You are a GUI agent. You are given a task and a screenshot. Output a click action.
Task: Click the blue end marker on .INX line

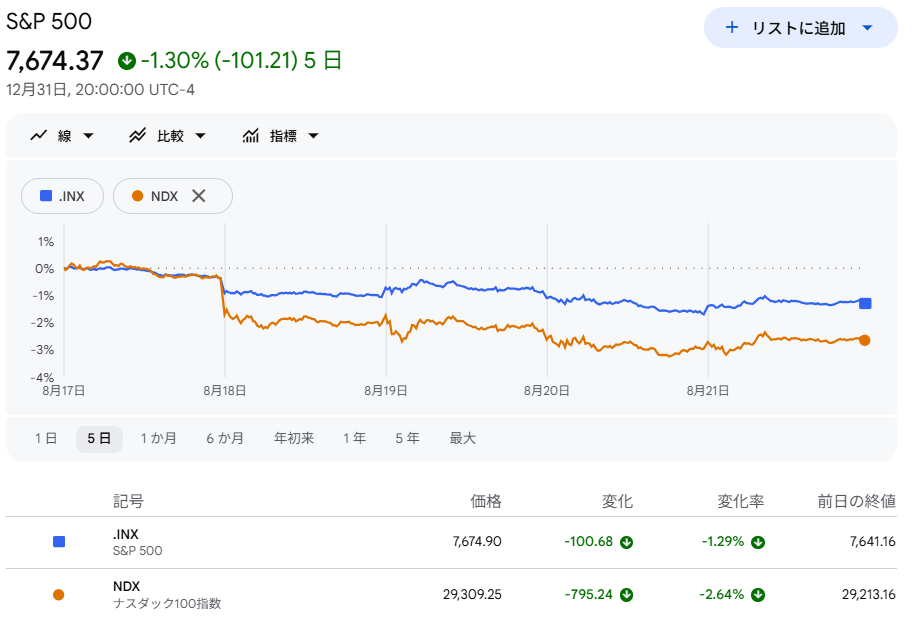tap(865, 303)
